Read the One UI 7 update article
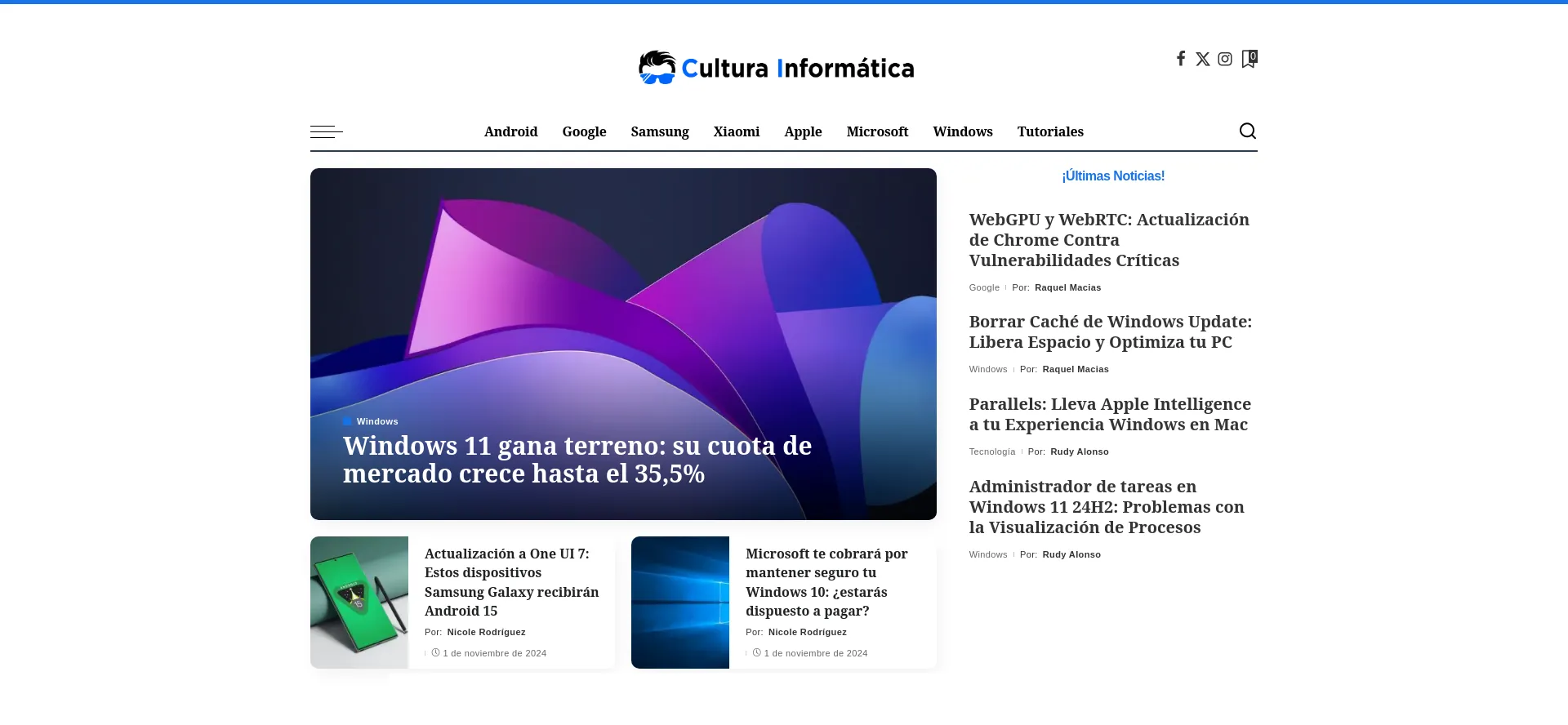This screenshot has height=725, width=1568. 511,582
